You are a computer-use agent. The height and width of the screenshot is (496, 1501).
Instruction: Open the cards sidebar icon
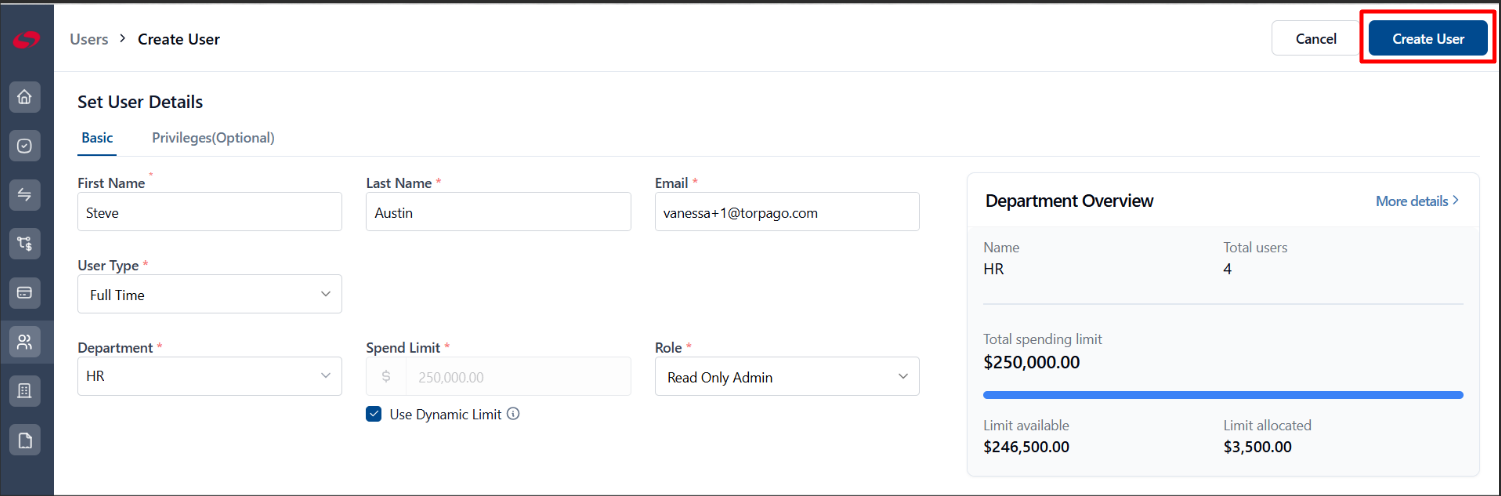(25, 293)
